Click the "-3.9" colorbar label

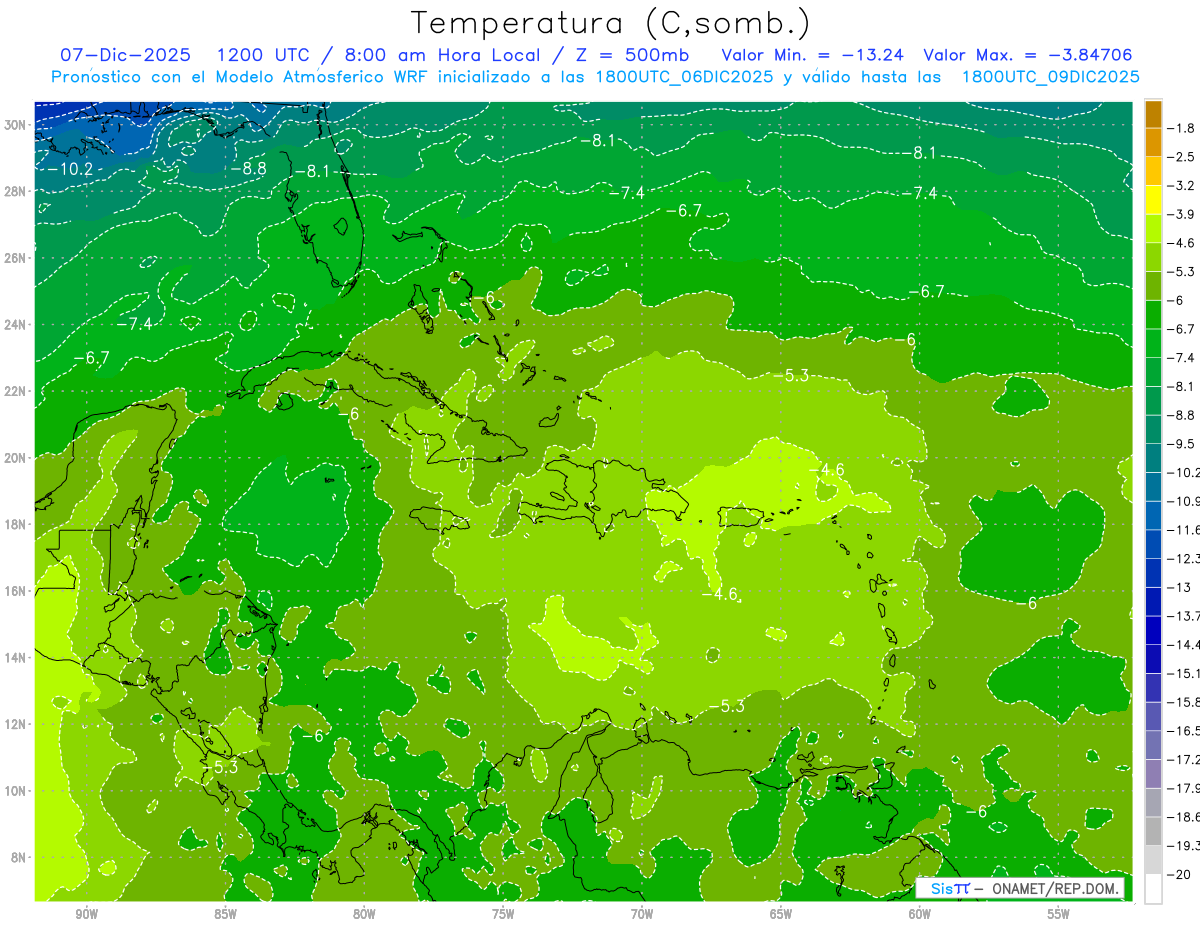point(1182,214)
